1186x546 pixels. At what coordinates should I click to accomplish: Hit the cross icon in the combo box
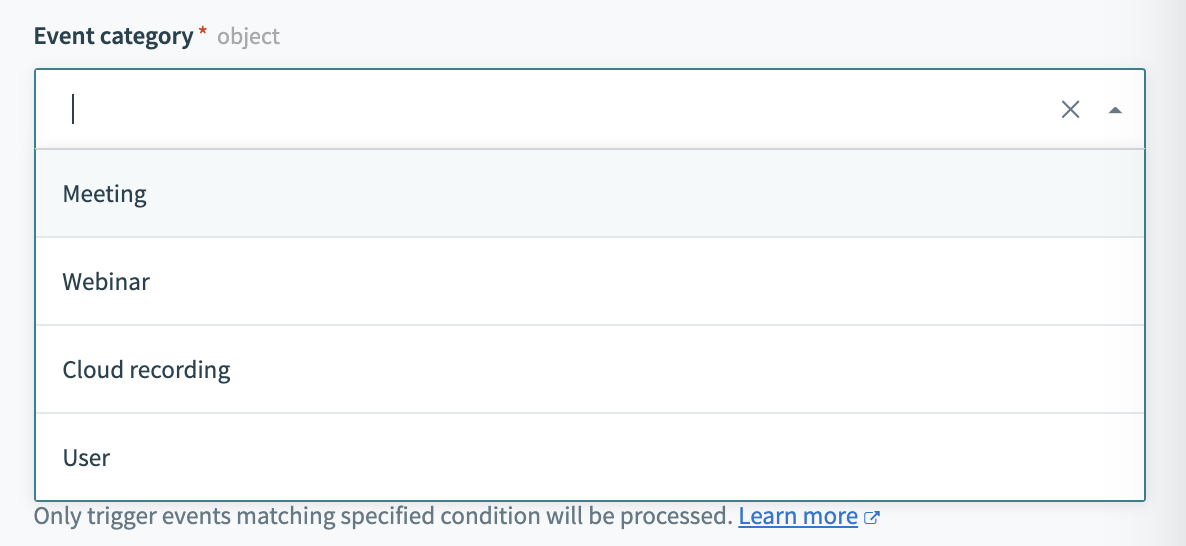[x=1070, y=110]
